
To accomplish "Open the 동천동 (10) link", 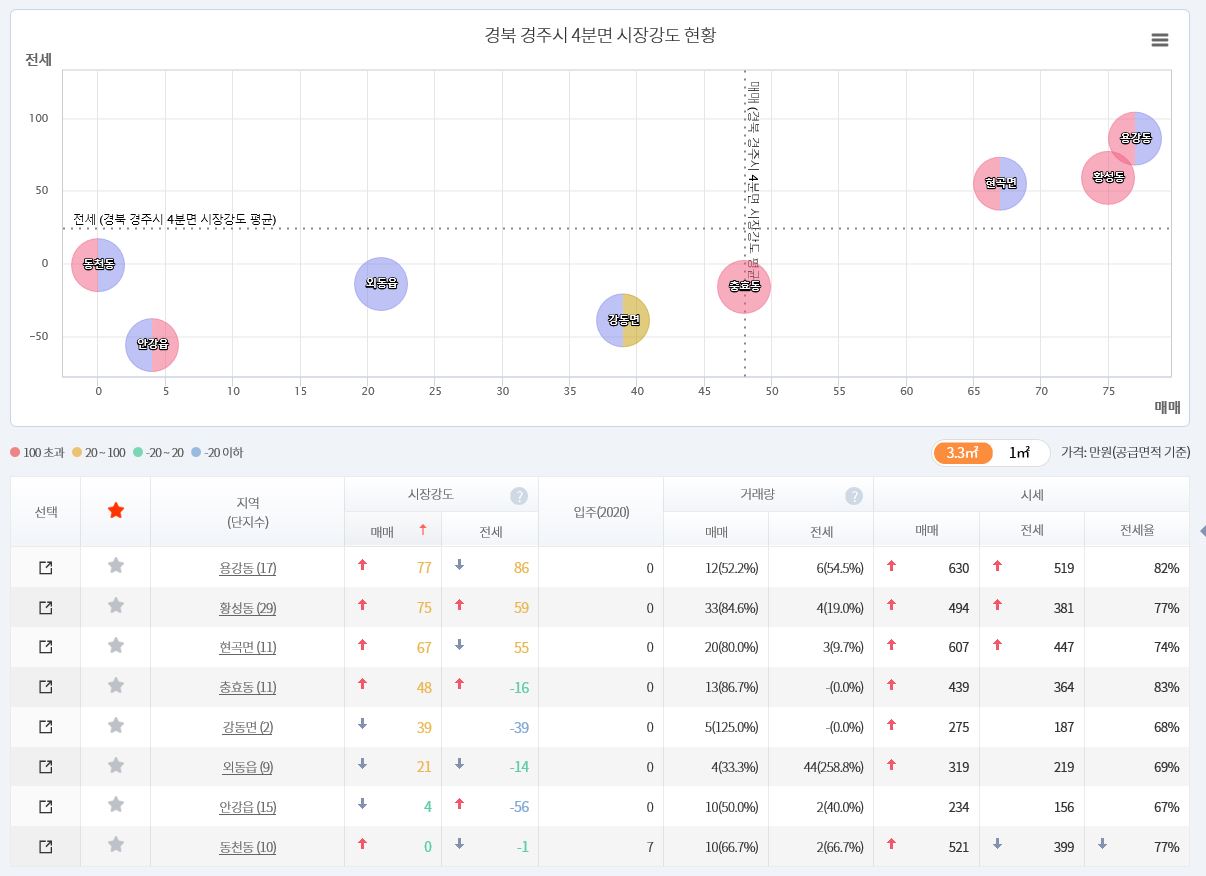I will click(x=247, y=847).
